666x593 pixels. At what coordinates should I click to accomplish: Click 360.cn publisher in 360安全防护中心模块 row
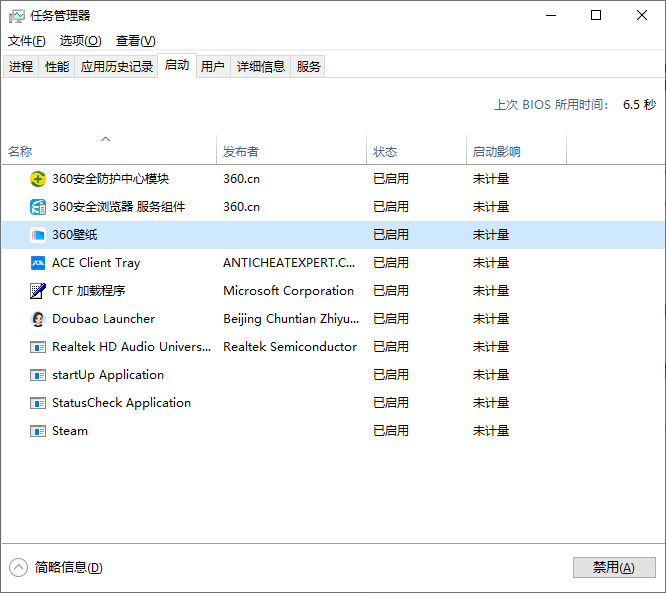pos(241,179)
